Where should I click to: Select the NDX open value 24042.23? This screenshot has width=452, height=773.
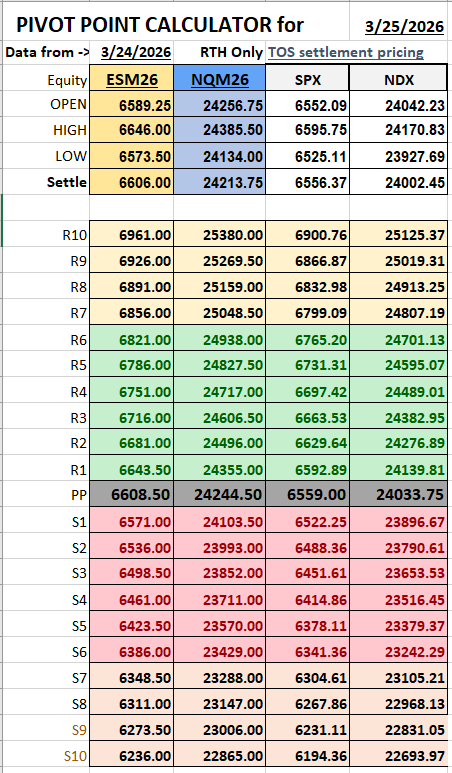[x=399, y=105]
